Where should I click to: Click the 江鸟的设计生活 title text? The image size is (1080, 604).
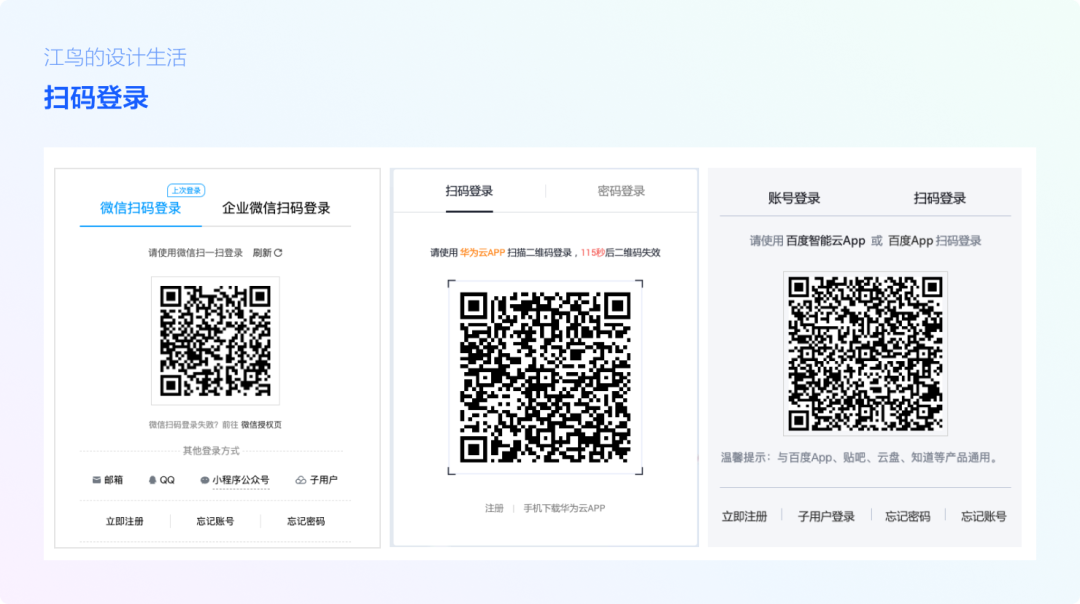[x=116, y=57]
